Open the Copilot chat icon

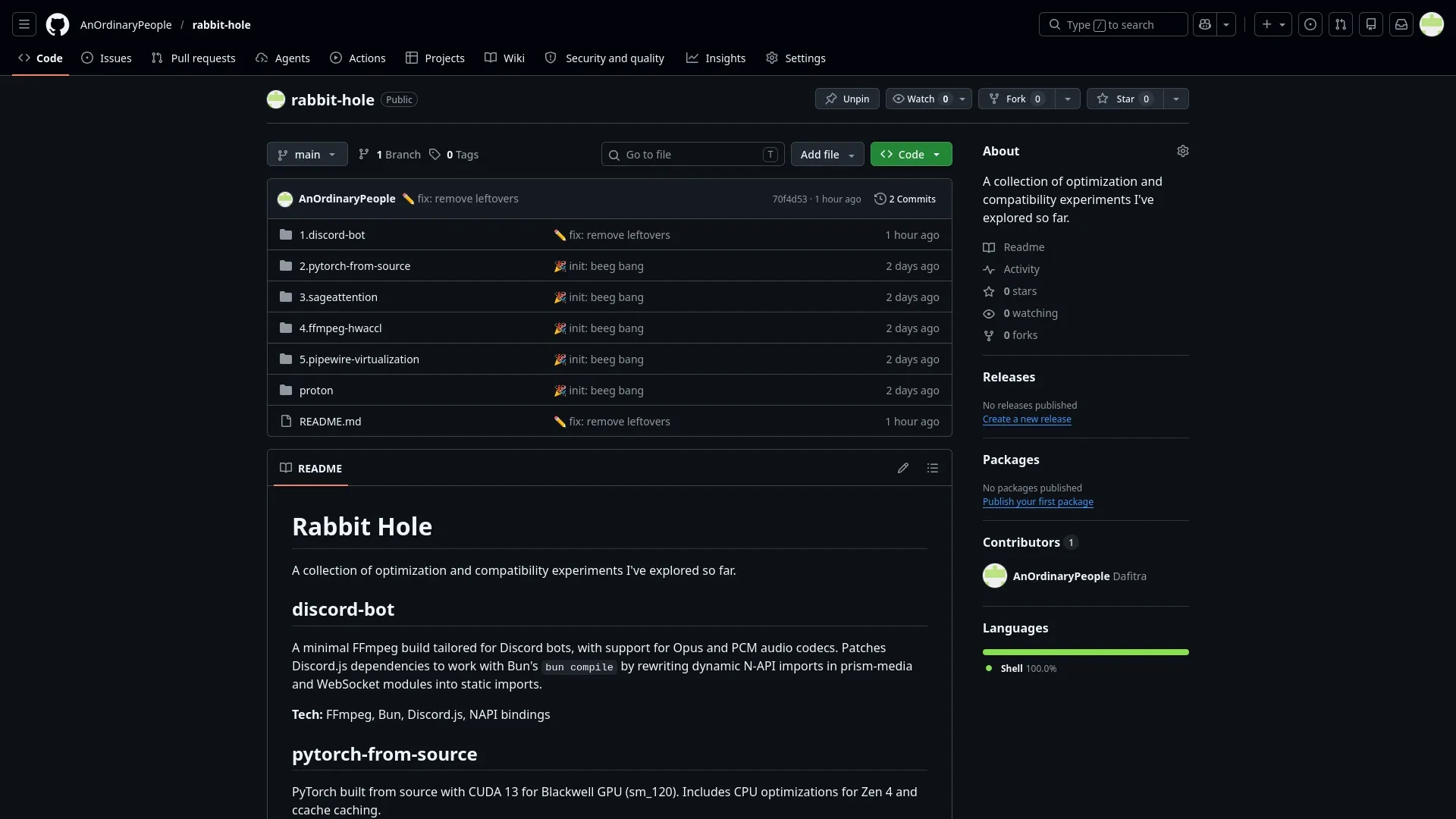(1205, 24)
